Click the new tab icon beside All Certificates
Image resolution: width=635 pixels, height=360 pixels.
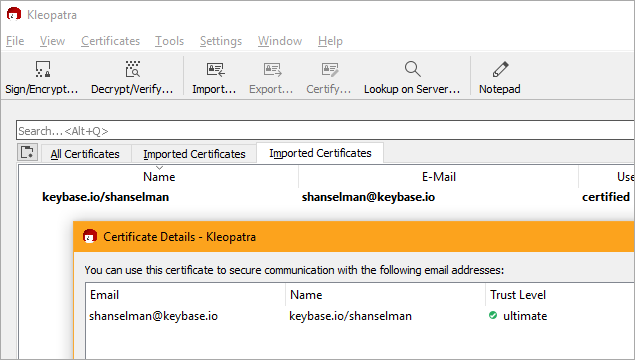click(x=28, y=153)
